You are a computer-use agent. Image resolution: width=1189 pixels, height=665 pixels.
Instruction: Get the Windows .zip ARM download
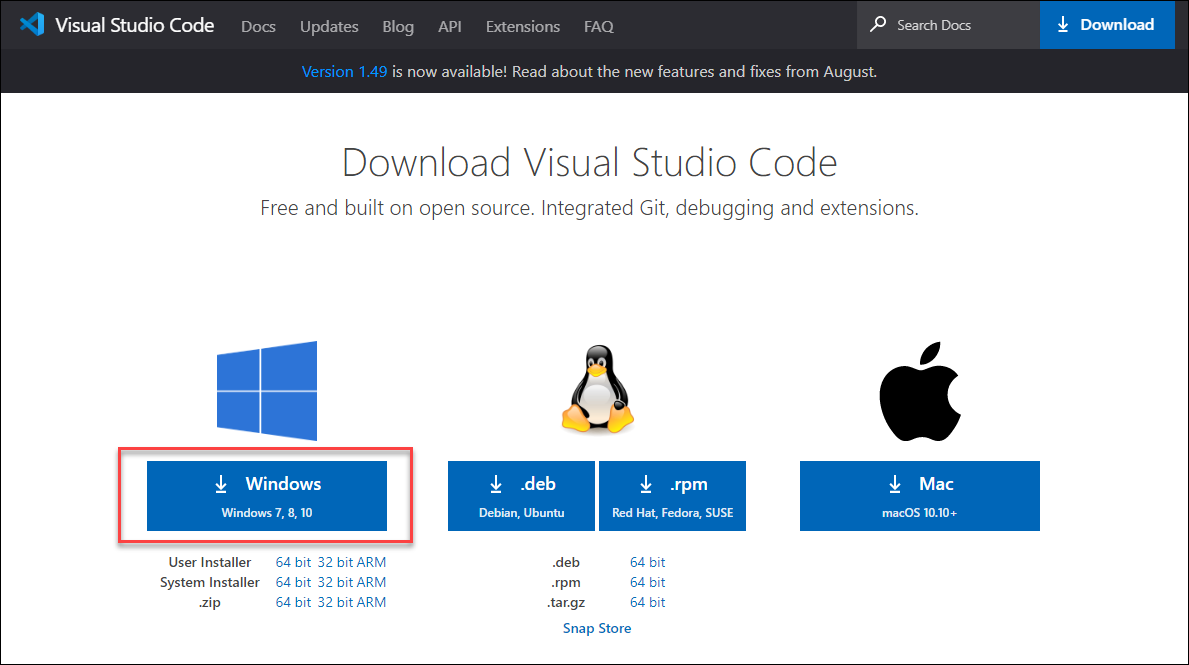[x=372, y=602]
